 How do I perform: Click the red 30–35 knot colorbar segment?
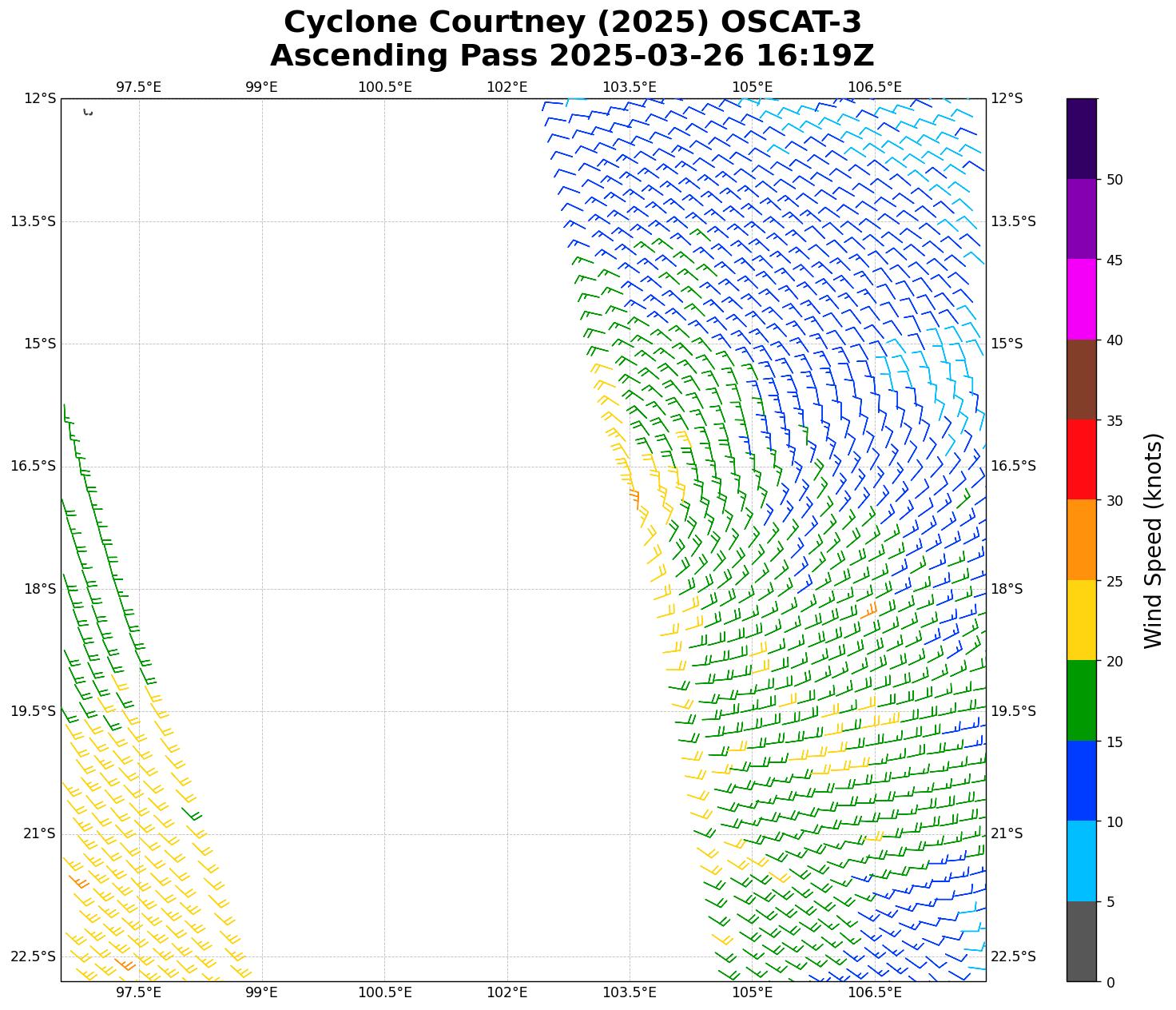pyautogui.click(x=1082, y=459)
